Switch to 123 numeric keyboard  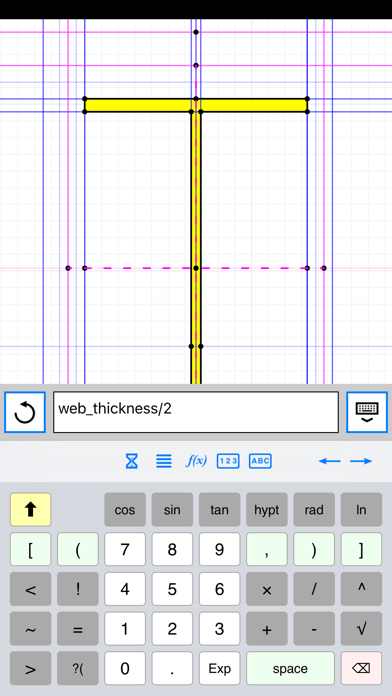pyautogui.click(x=228, y=461)
